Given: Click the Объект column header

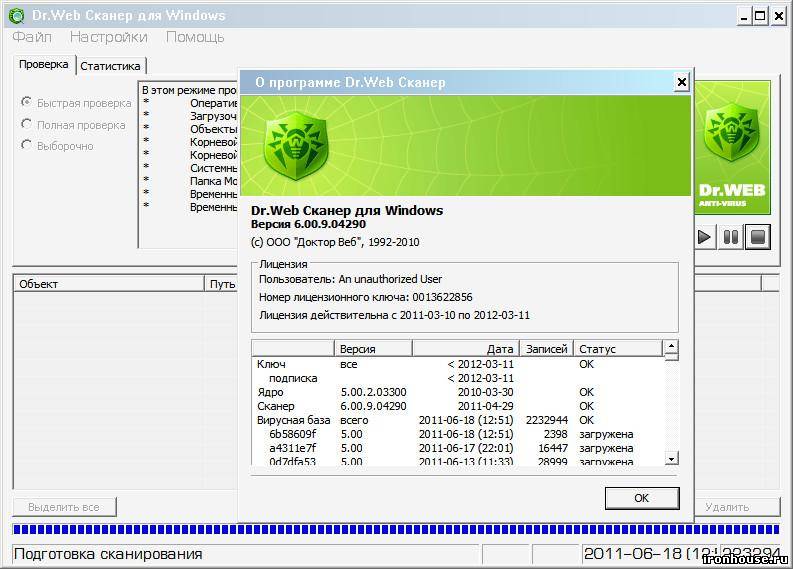Looking at the screenshot, I should point(109,284).
